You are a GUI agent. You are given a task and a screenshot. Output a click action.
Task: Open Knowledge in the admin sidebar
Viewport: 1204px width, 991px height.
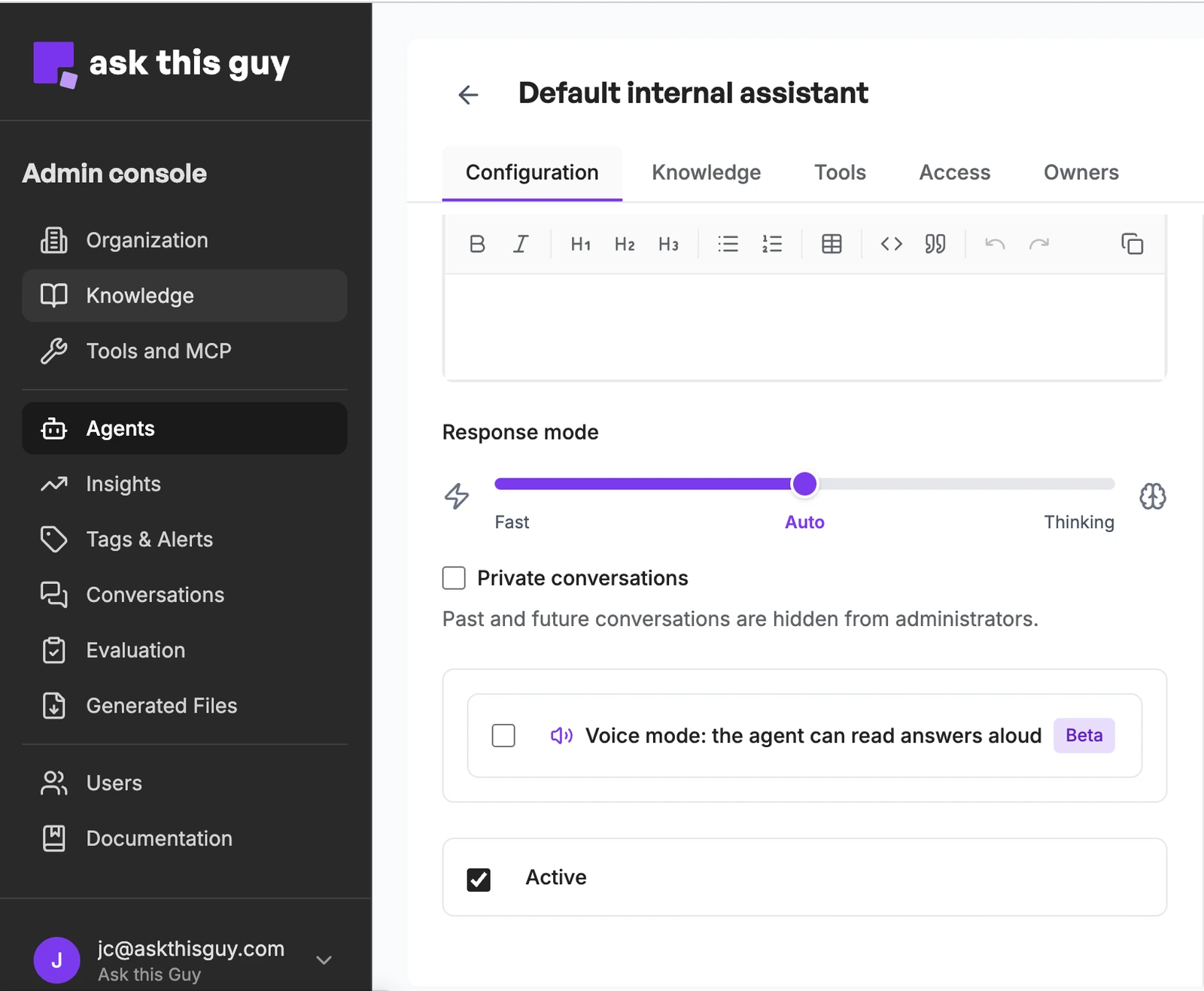(184, 296)
